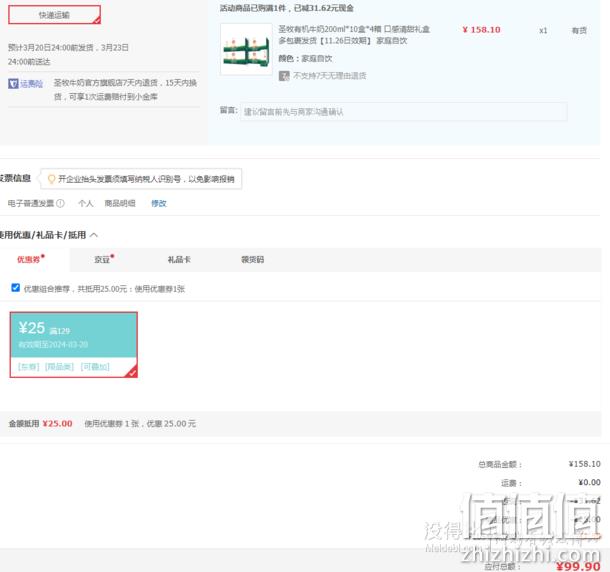Click the ¥158.10 product price
This screenshot has width=610, height=572.
[481, 30]
